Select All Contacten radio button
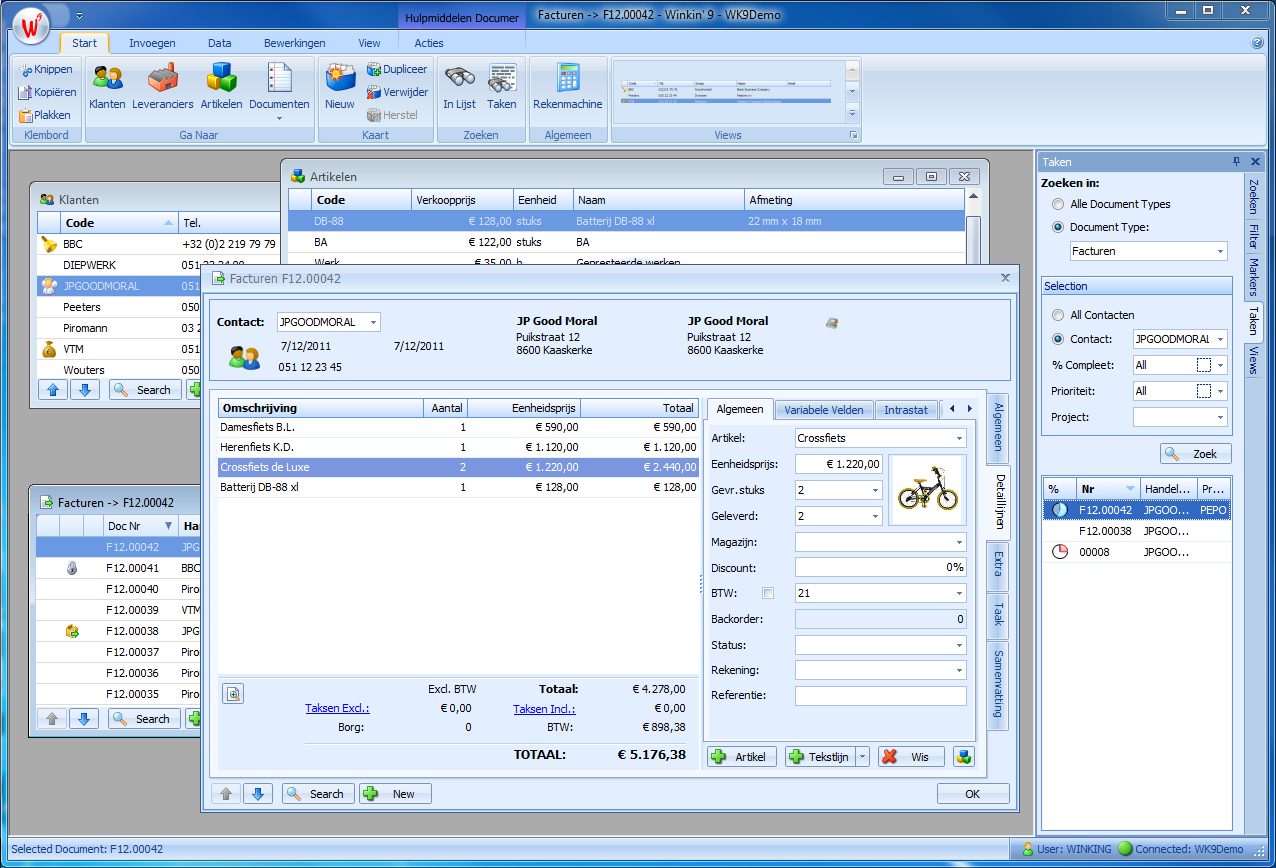The height and width of the screenshot is (868, 1276). pyautogui.click(x=1058, y=315)
